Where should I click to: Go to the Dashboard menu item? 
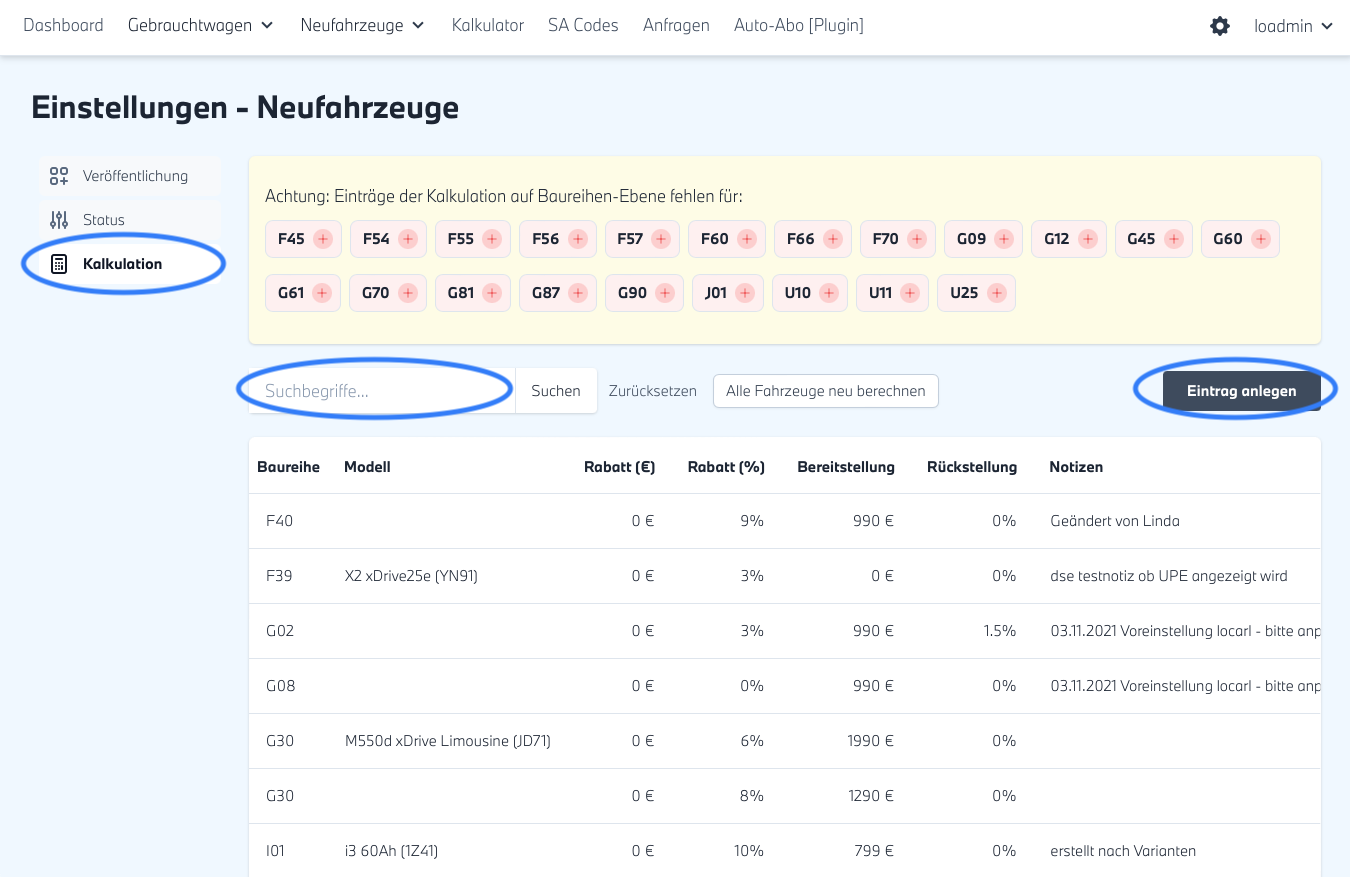coord(63,26)
